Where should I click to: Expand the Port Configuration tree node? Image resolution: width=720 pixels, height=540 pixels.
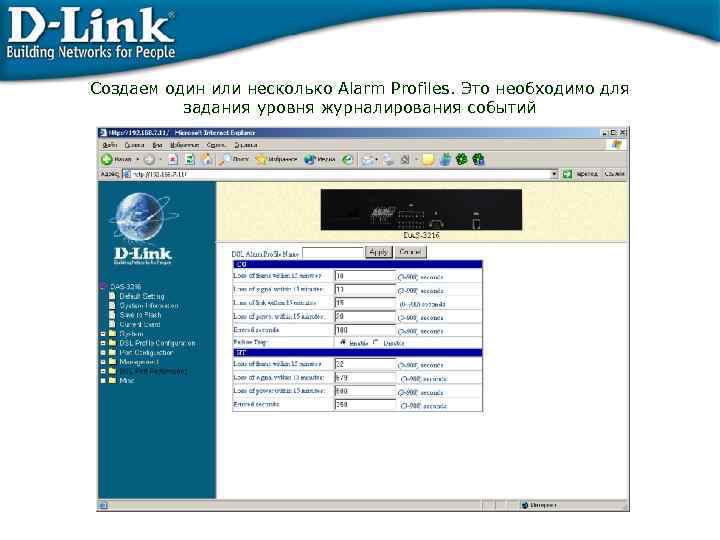(x=103, y=353)
